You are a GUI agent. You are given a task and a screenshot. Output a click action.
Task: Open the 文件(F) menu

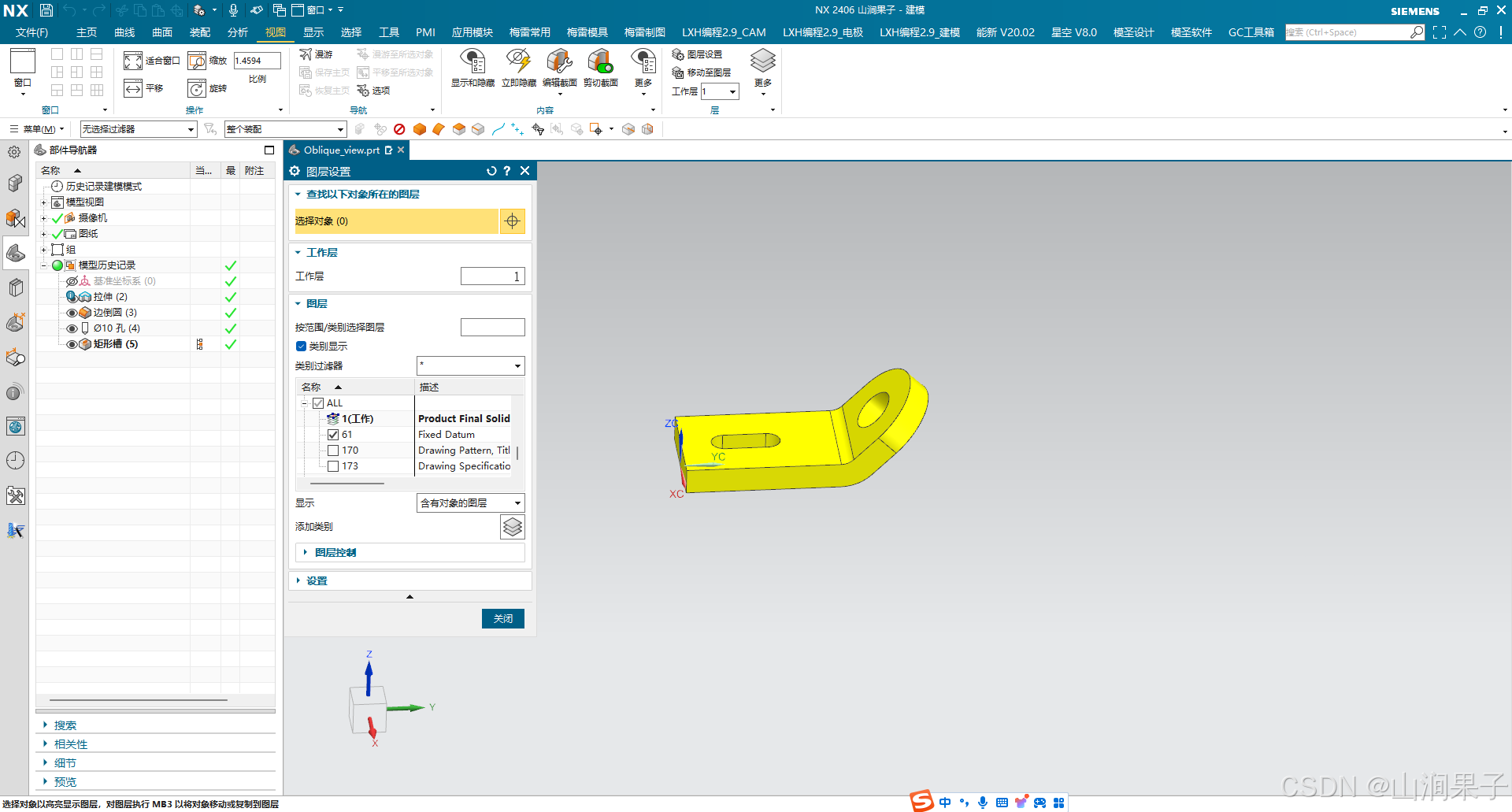click(x=31, y=32)
